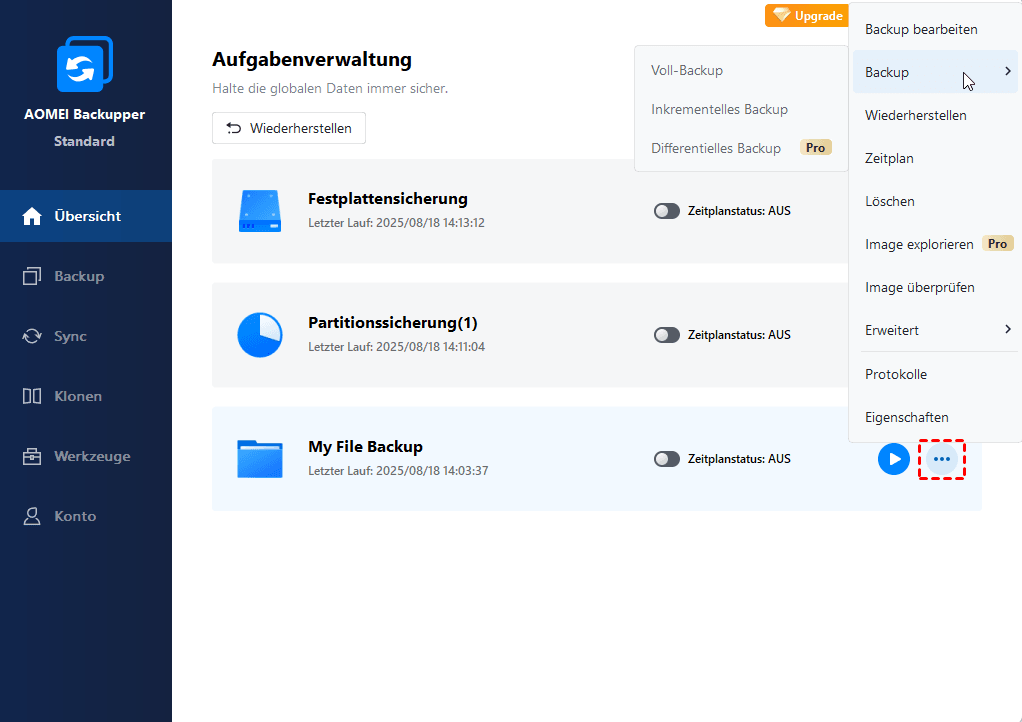Select Protokolle in the context menu
The height and width of the screenshot is (722, 1022).
pyautogui.click(x=935, y=374)
